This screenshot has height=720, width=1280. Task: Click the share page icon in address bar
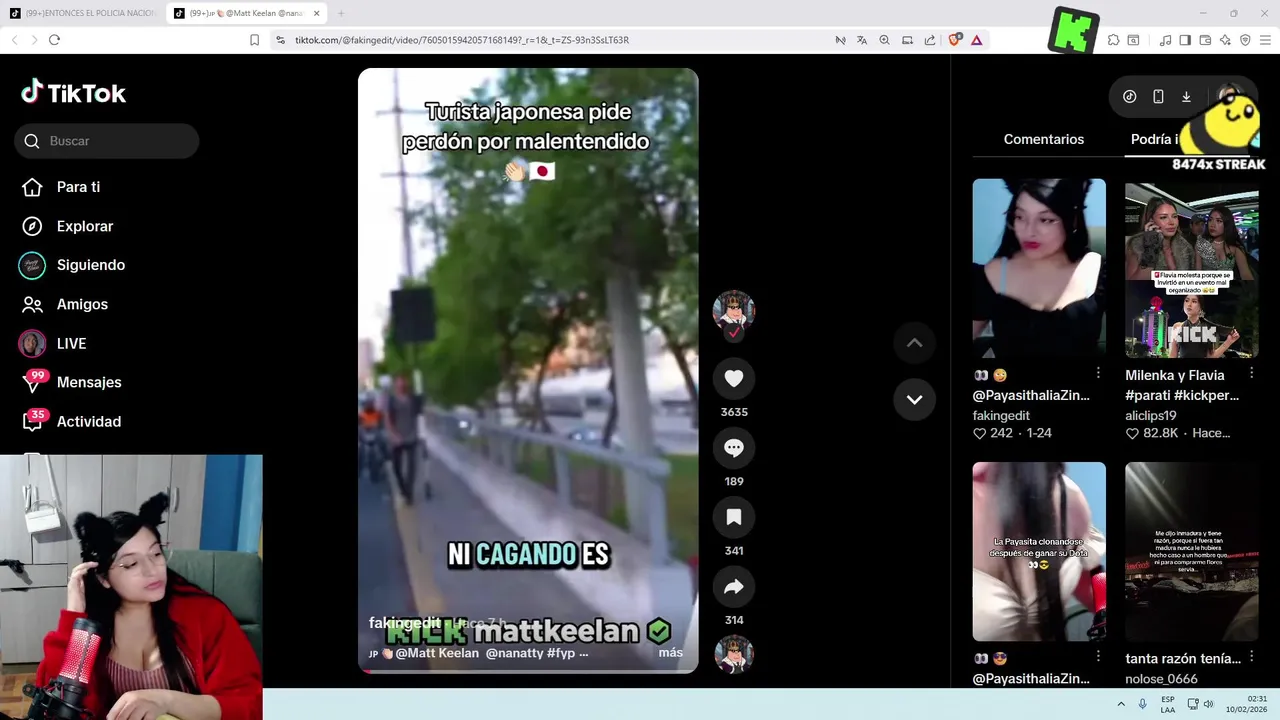pyautogui.click(x=930, y=40)
